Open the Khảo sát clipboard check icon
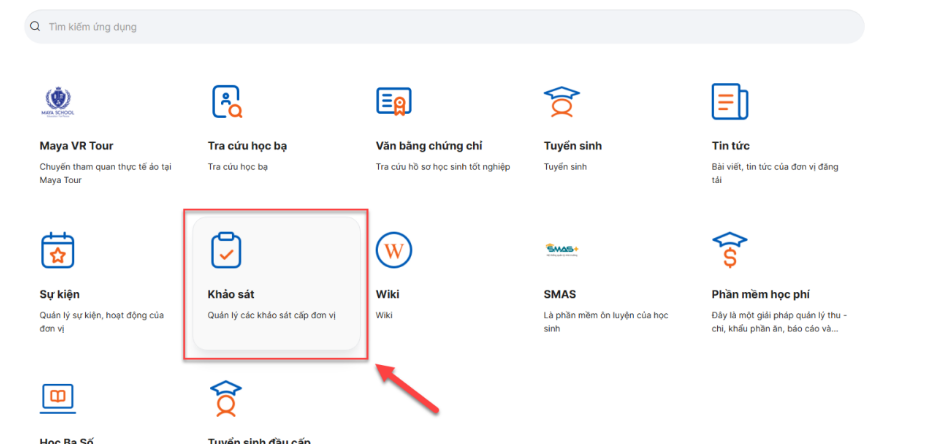 click(x=226, y=250)
